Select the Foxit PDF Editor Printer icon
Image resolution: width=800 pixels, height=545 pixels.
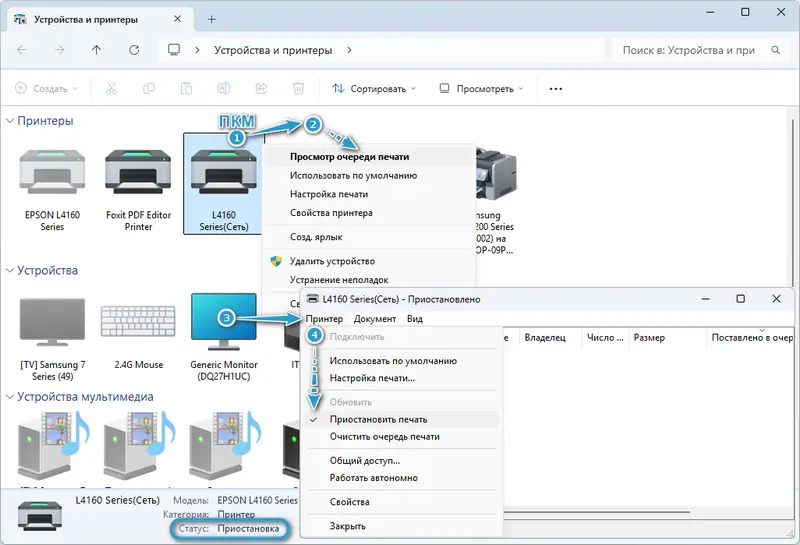coord(138,172)
